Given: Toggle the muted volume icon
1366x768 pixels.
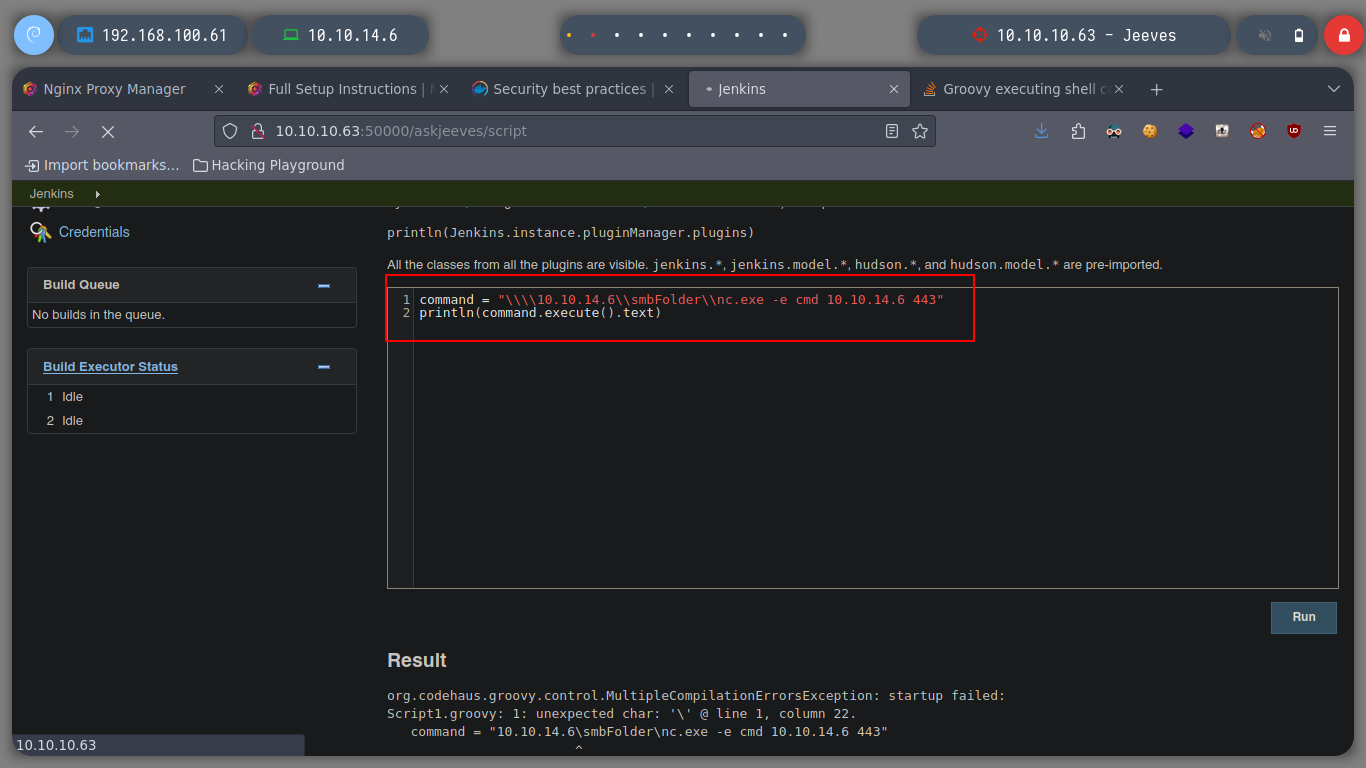Looking at the screenshot, I should [1264, 35].
